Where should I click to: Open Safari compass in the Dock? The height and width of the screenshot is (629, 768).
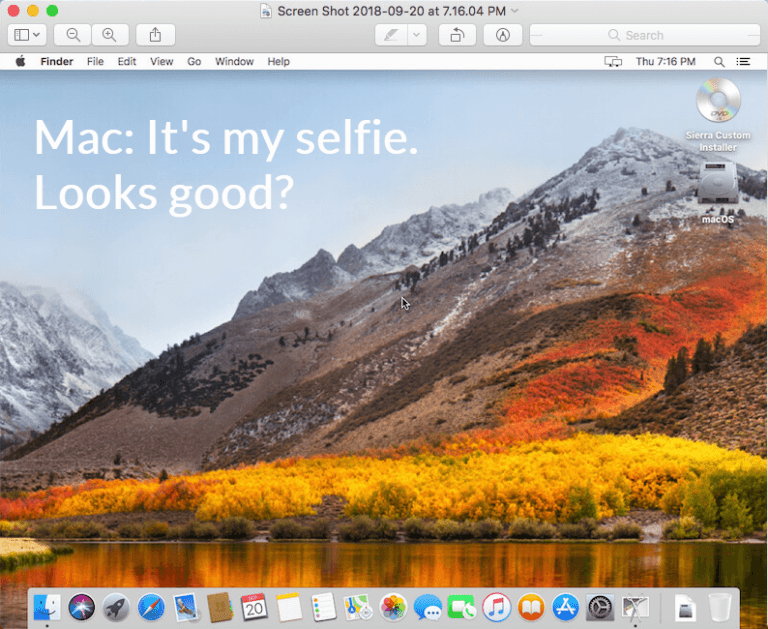pos(151,607)
